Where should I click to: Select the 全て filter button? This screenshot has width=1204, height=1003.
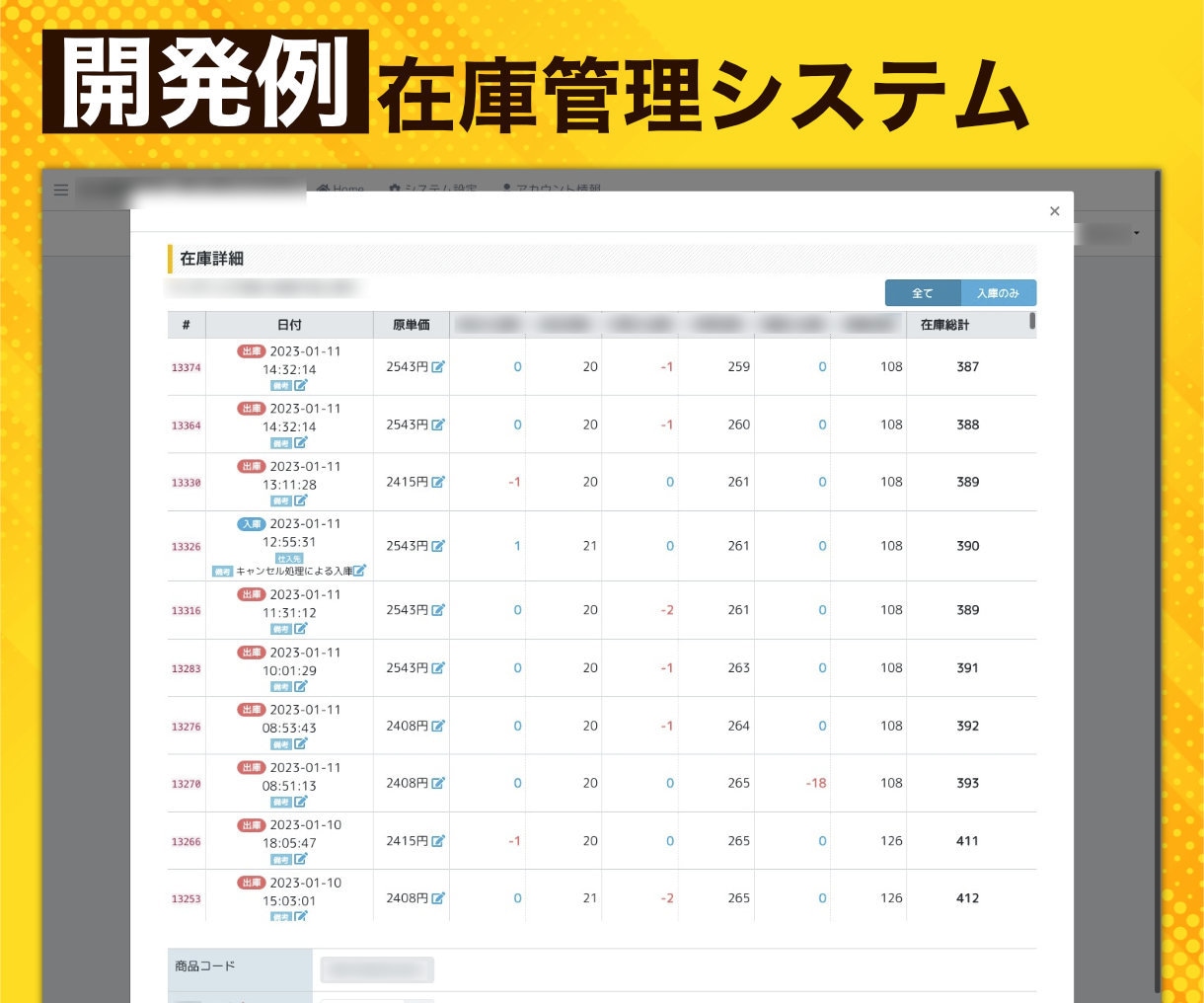point(923,293)
